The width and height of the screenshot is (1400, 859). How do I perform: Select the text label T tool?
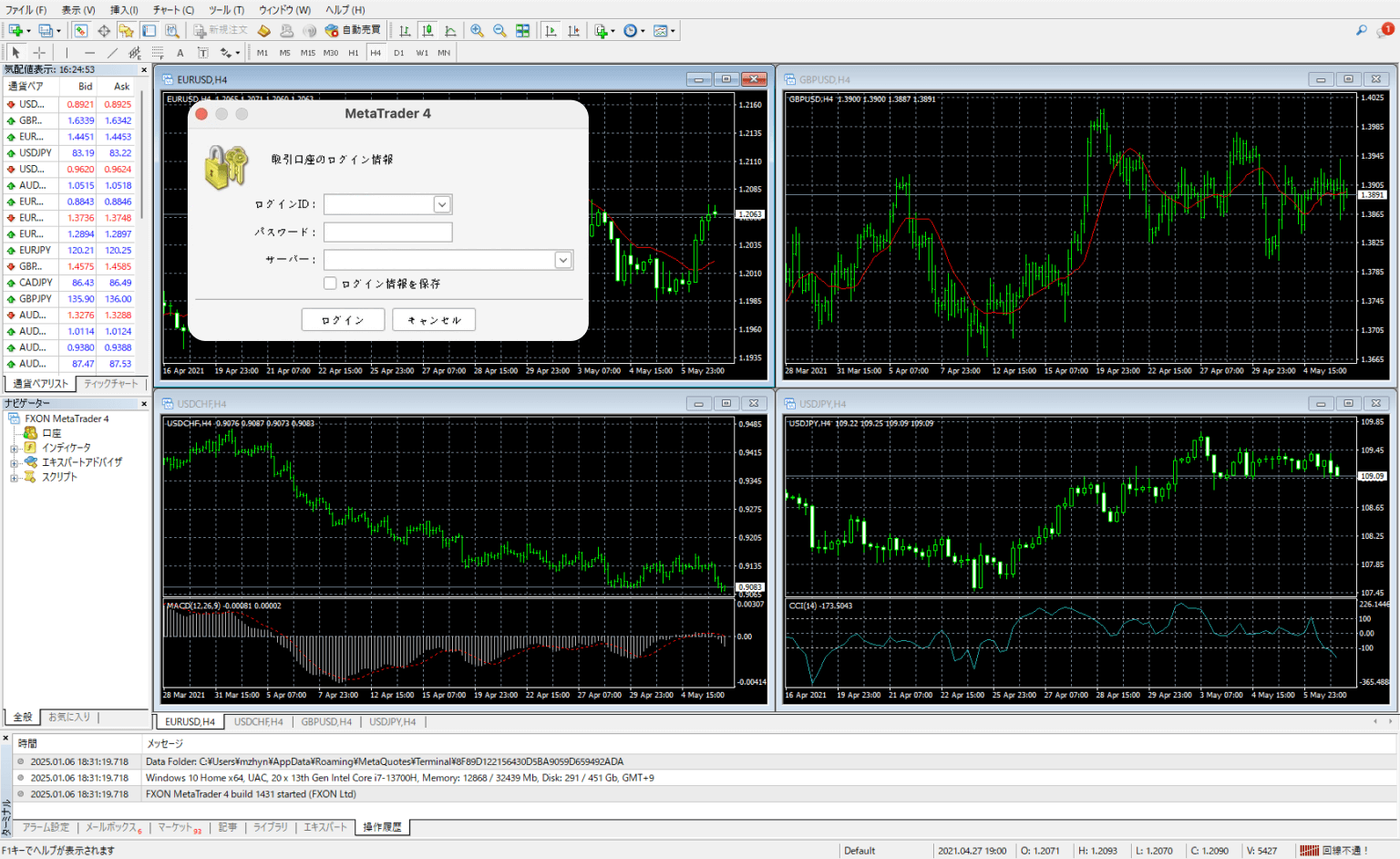click(x=202, y=53)
